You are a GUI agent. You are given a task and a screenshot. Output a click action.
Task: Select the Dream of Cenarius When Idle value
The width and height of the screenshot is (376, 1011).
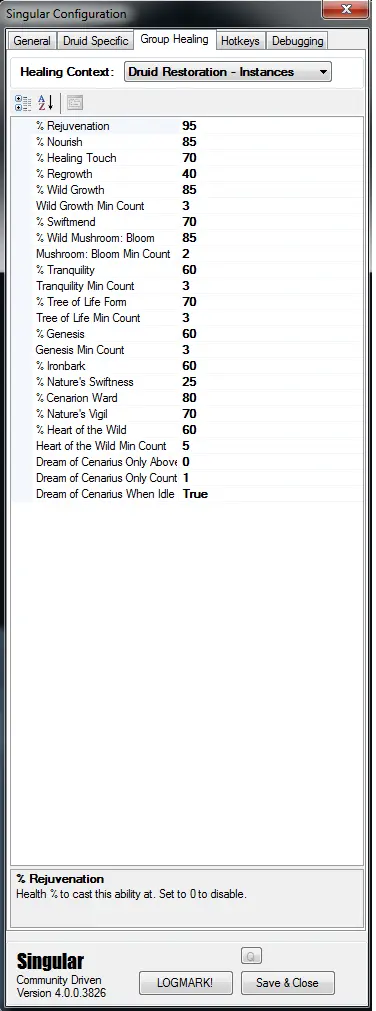[272, 494]
